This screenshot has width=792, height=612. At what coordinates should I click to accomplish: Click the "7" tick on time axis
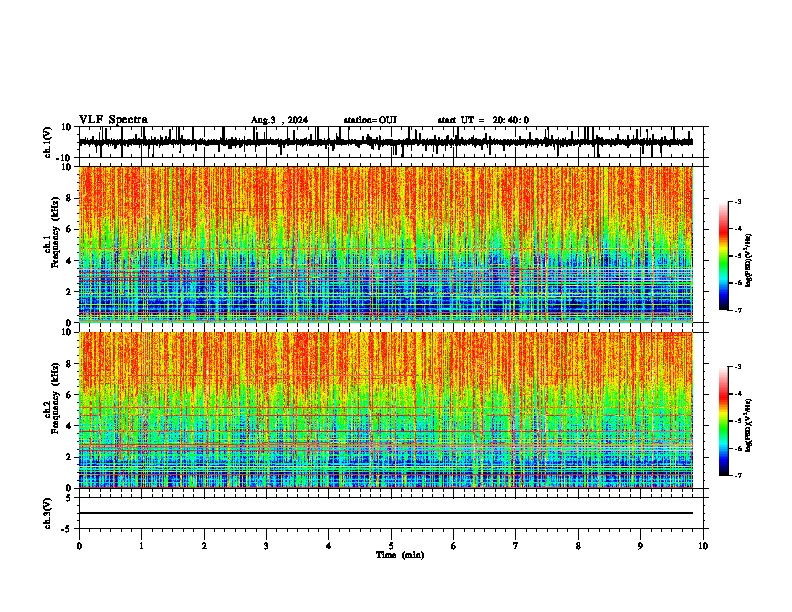coord(516,546)
